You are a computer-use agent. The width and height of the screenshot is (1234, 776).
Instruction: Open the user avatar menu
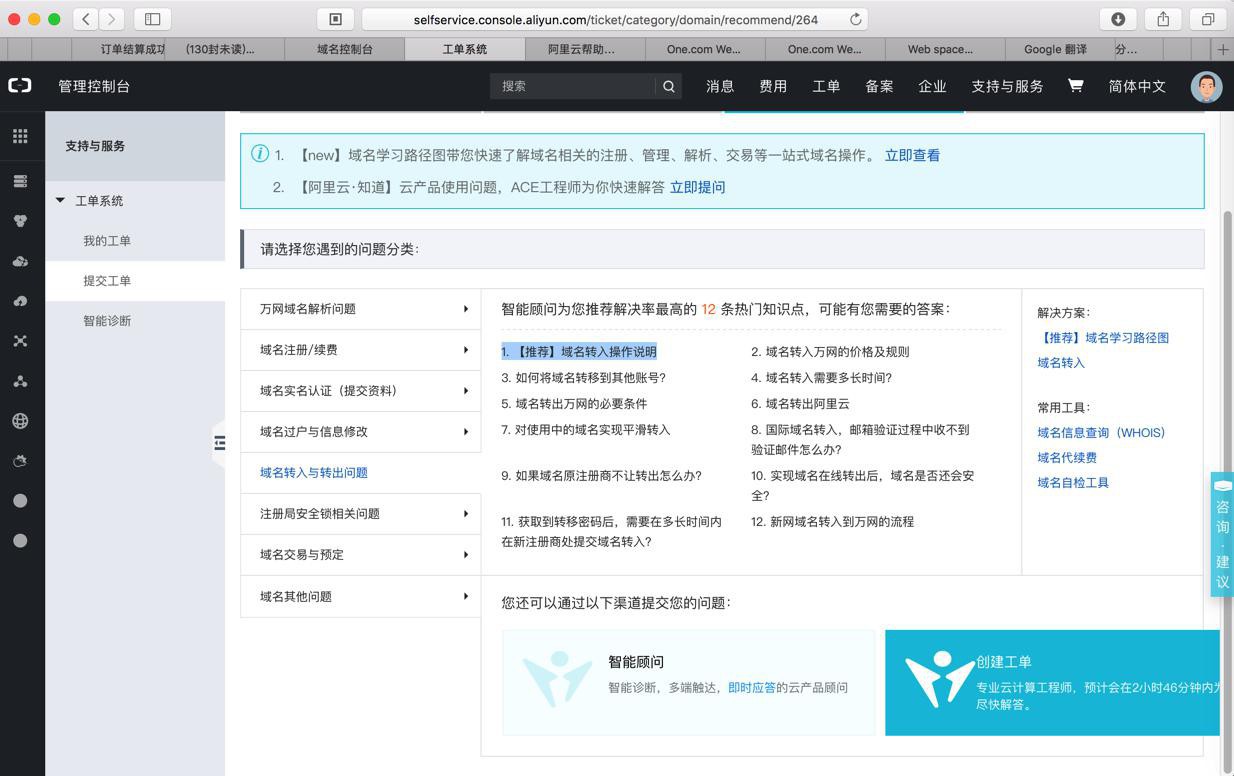[x=1207, y=86]
